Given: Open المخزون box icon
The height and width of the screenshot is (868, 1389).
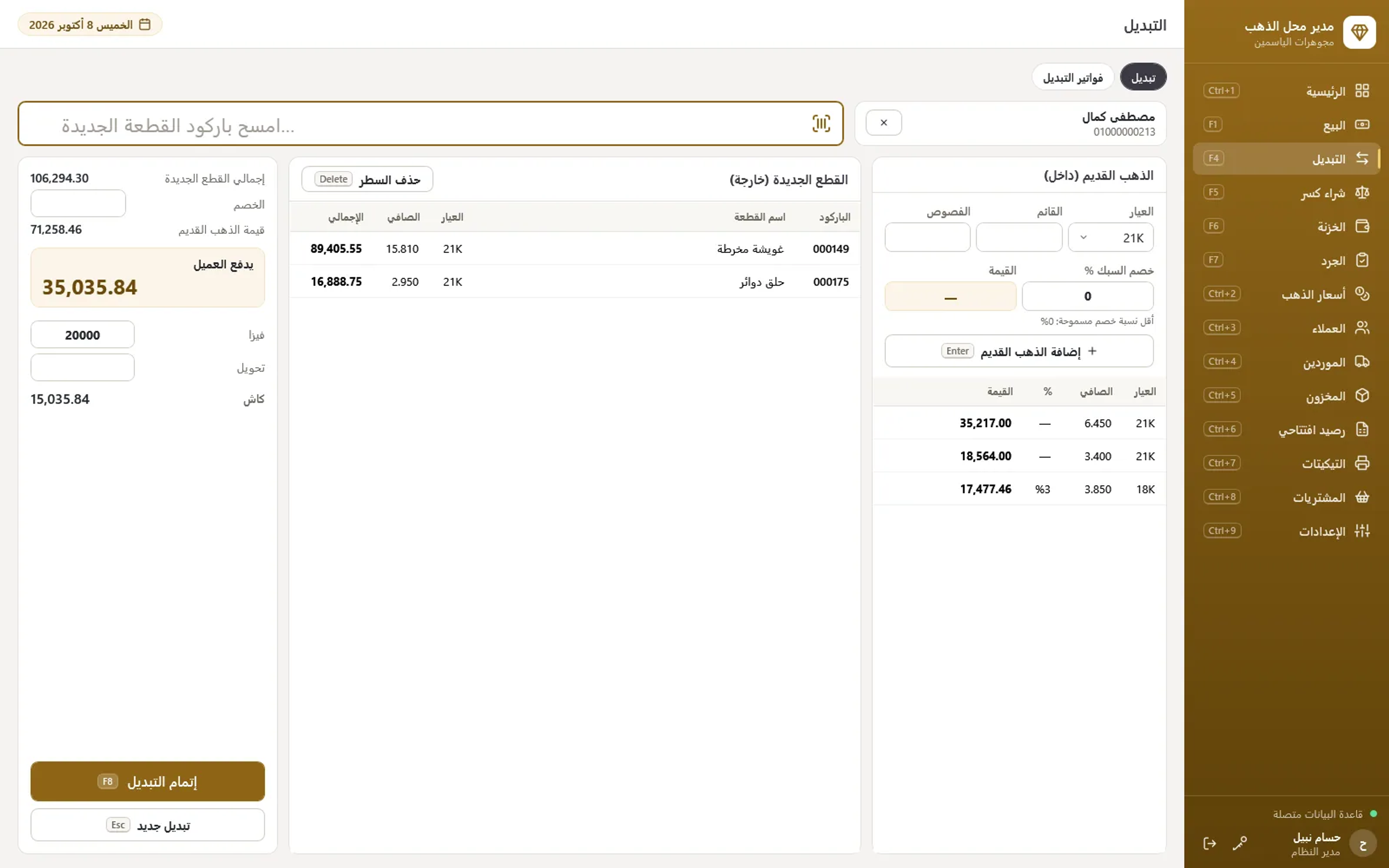Looking at the screenshot, I should [x=1362, y=396].
